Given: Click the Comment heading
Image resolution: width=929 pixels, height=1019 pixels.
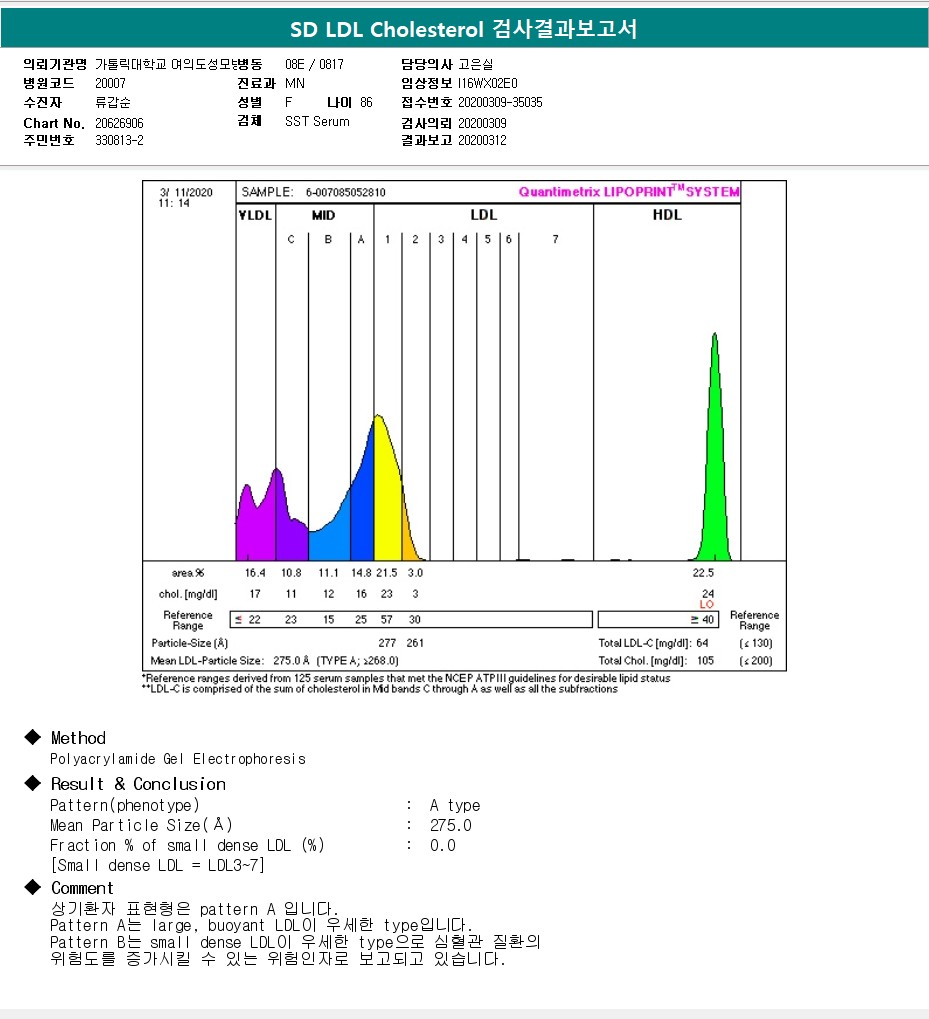Looking at the screenshot, I should point(82,888).
